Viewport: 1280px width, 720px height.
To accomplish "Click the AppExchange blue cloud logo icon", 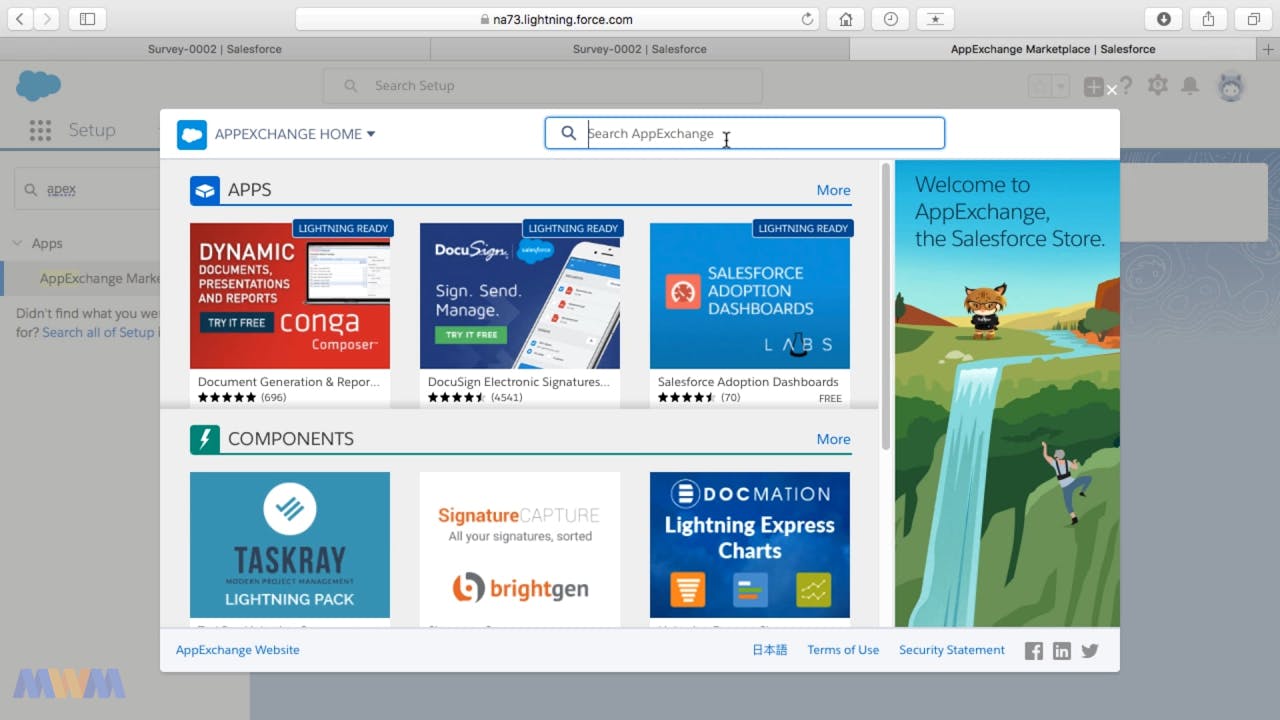I will click(x=192, y=134).
